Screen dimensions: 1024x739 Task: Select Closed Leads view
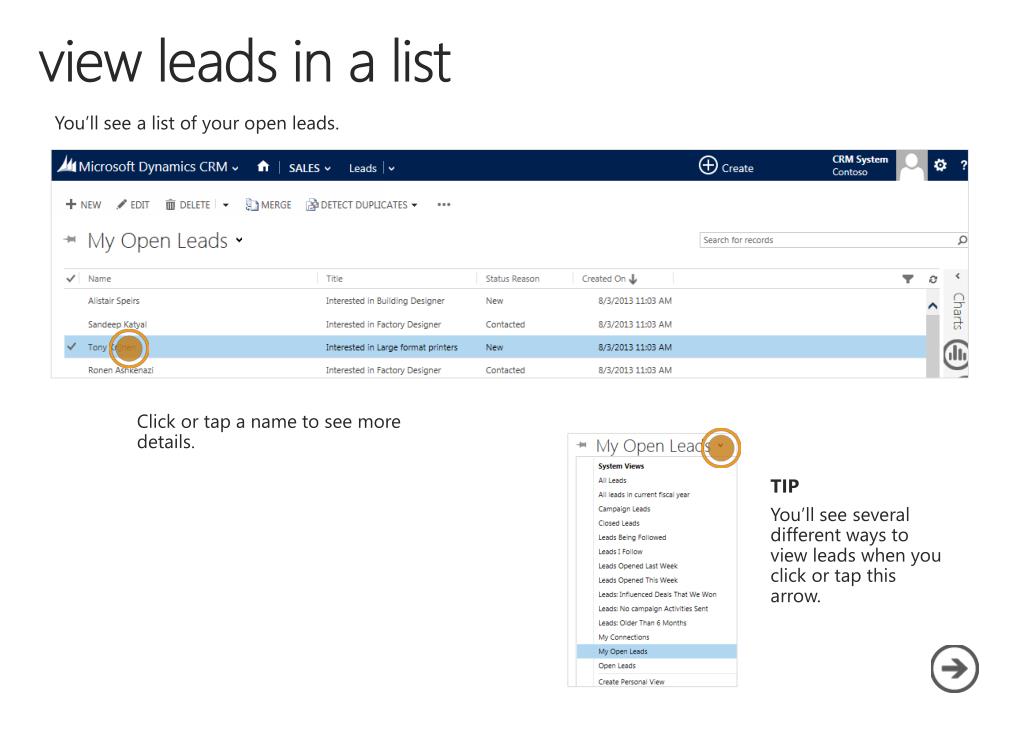point(619,524)
